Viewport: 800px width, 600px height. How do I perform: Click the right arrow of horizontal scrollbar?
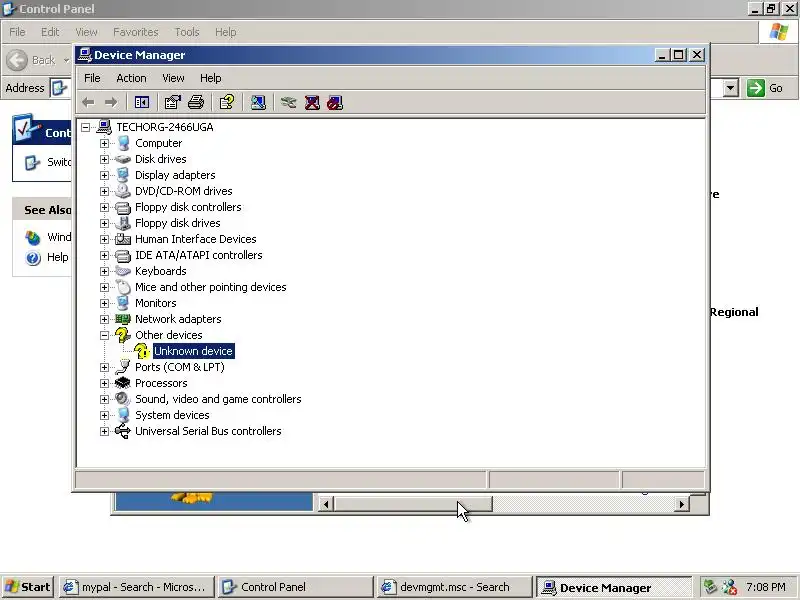click(681, 505)
